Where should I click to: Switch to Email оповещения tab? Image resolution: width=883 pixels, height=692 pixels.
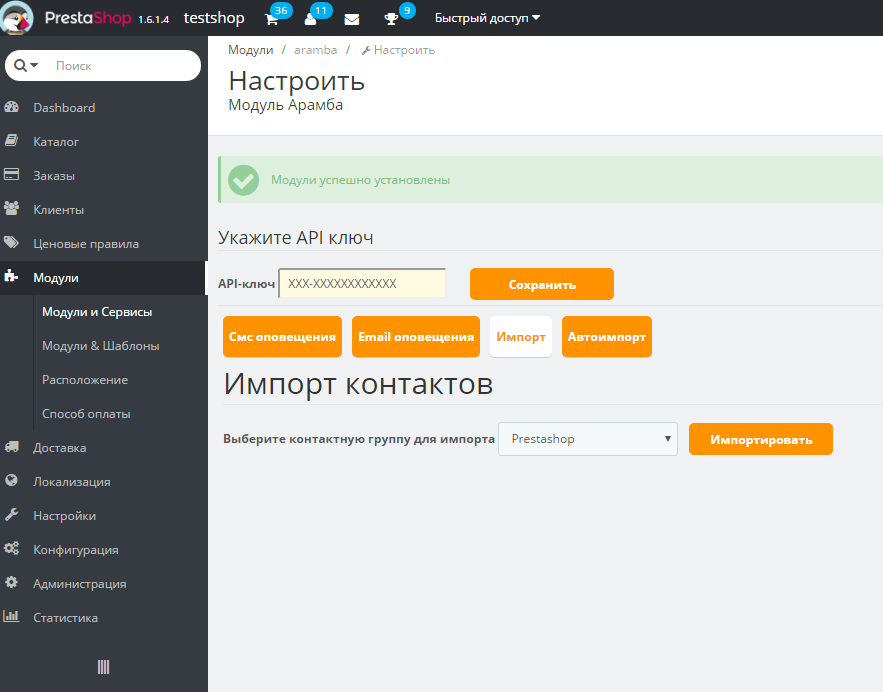pyautogui.click(x=416, y=337)
